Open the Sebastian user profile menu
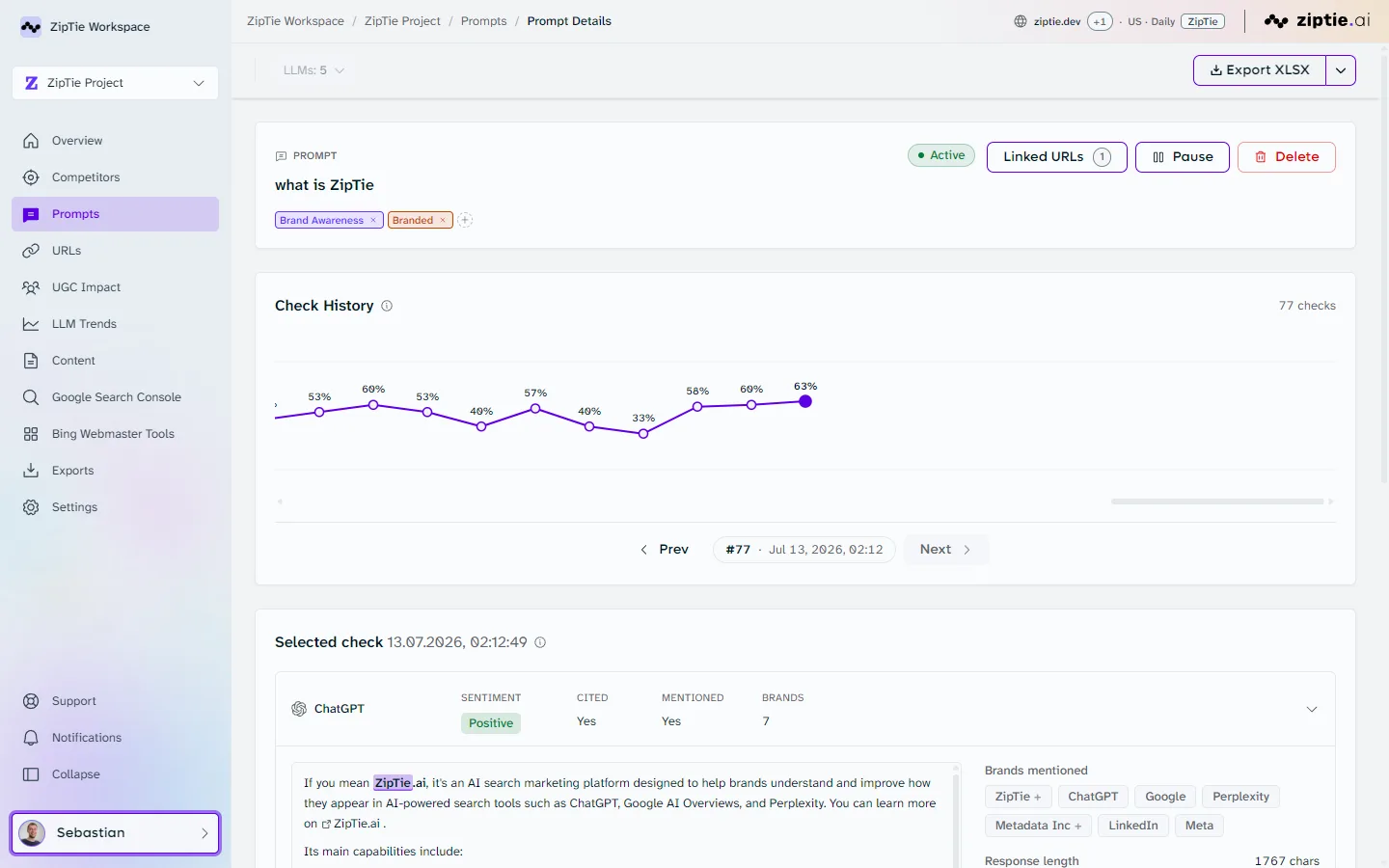 coord(116,833)
